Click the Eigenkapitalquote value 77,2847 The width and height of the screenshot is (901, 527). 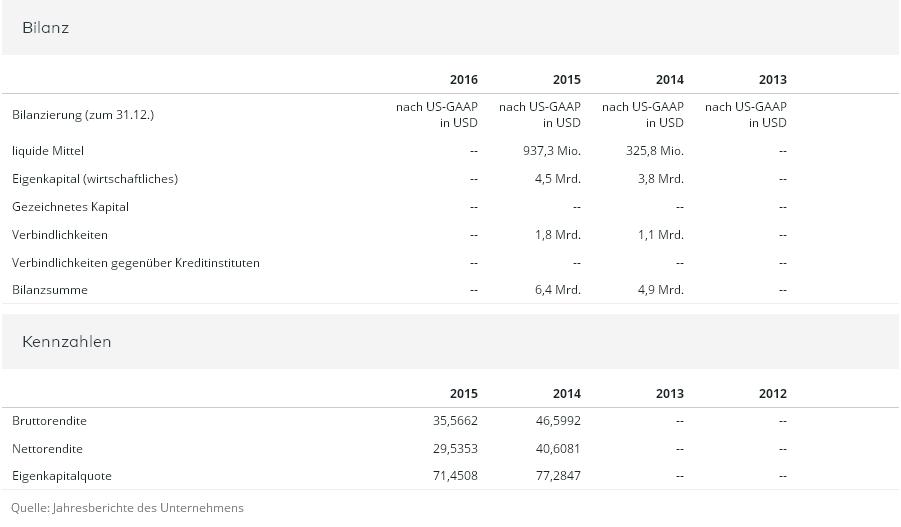point(558,476)
